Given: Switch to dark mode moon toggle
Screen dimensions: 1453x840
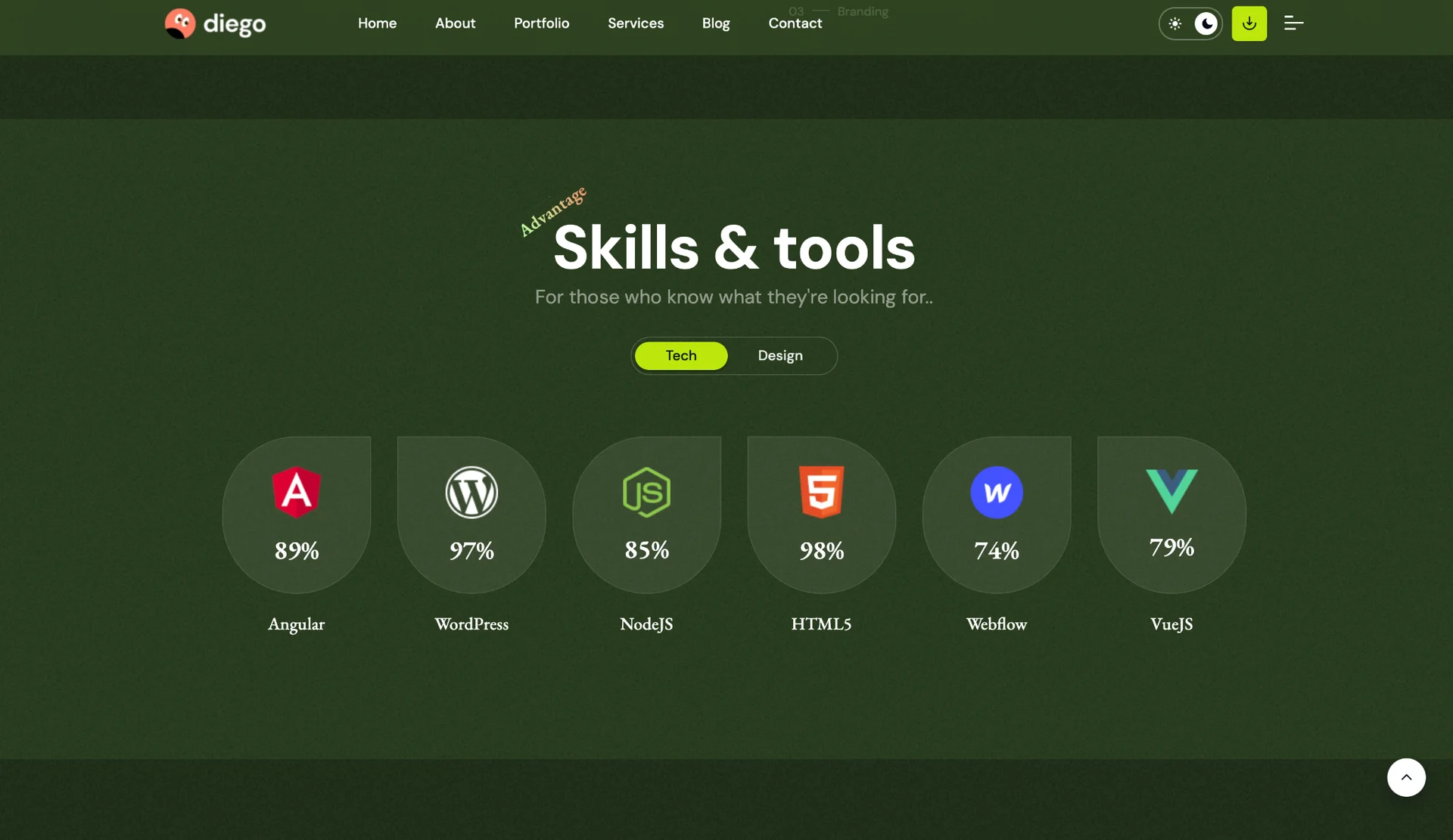Looking at the screenshot, I should tap(1206, 23).
